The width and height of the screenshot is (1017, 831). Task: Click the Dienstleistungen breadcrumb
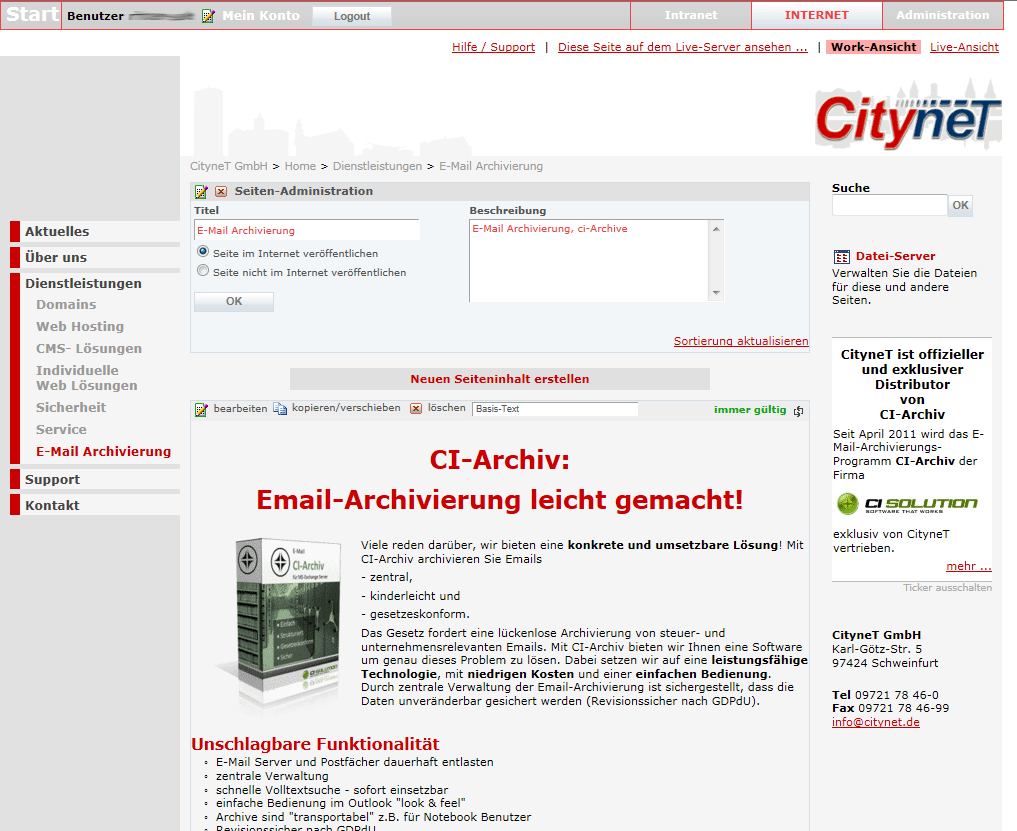tap(377, 166)
